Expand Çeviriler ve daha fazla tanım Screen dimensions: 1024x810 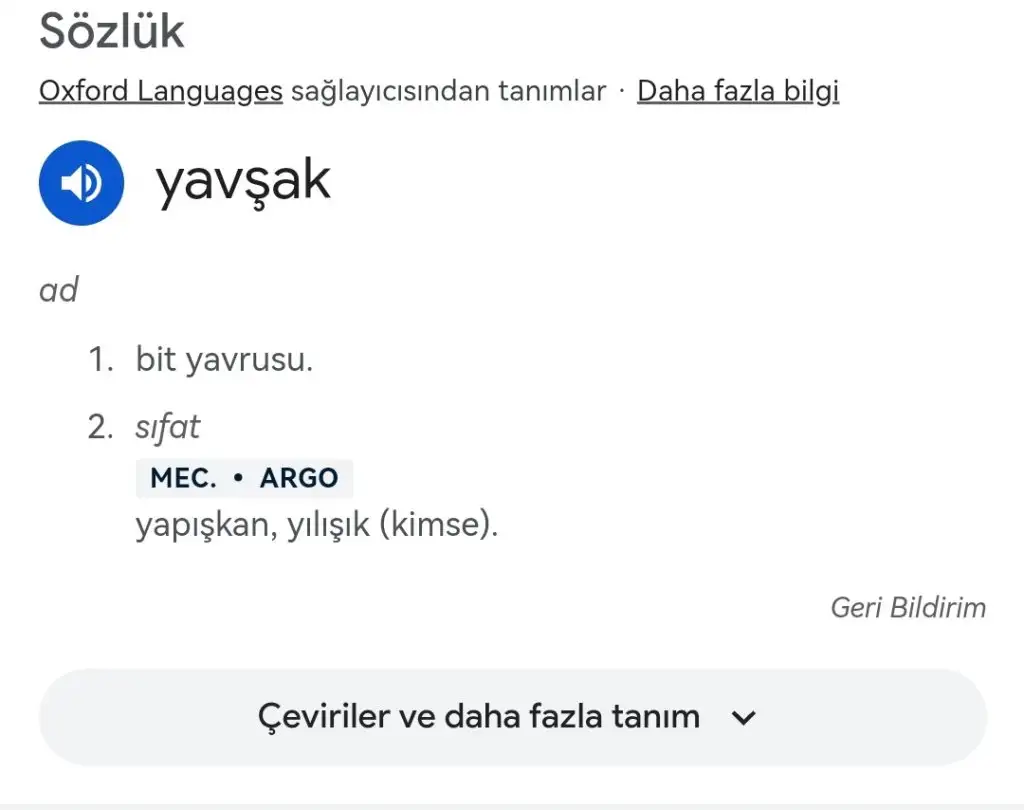click(480, 717)
